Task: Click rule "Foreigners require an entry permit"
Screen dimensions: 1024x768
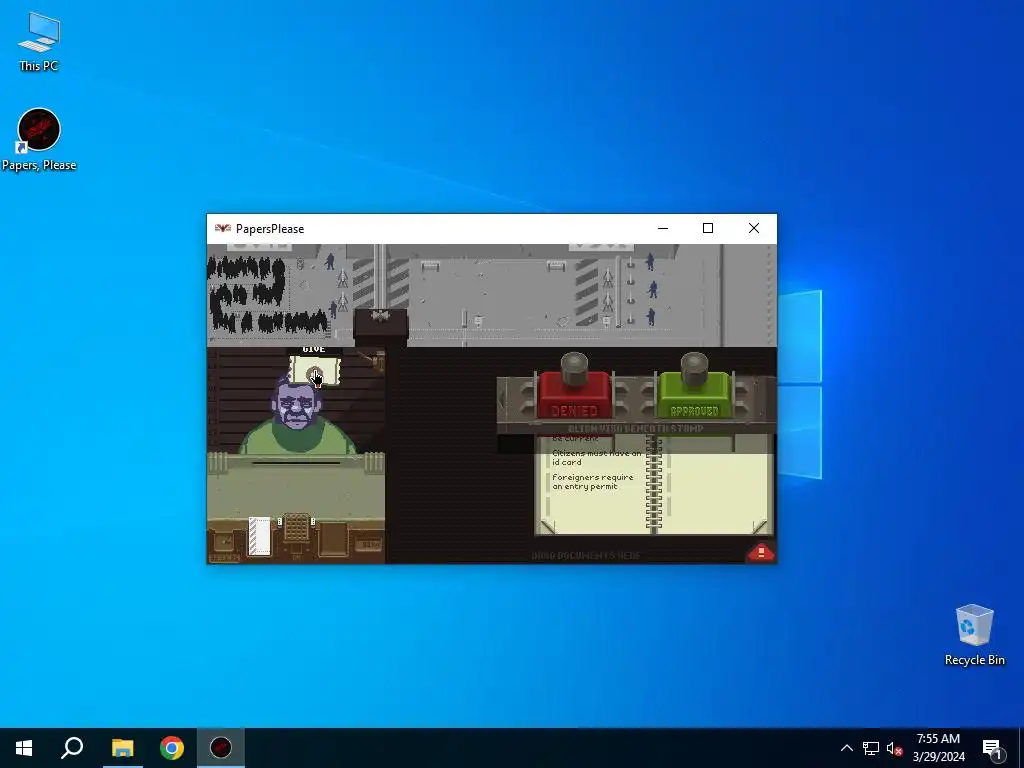Action: [592, 481]
